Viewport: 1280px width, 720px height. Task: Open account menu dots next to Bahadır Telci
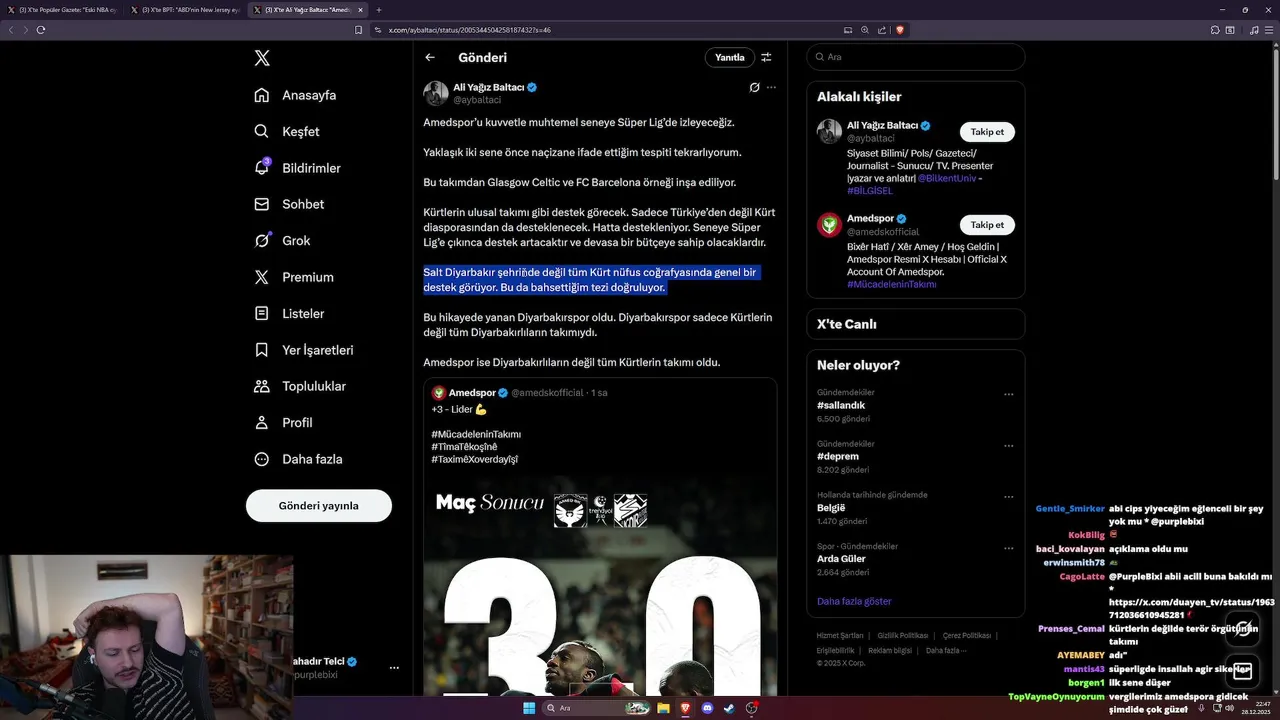pyautogui.click(x=394, y=667)
